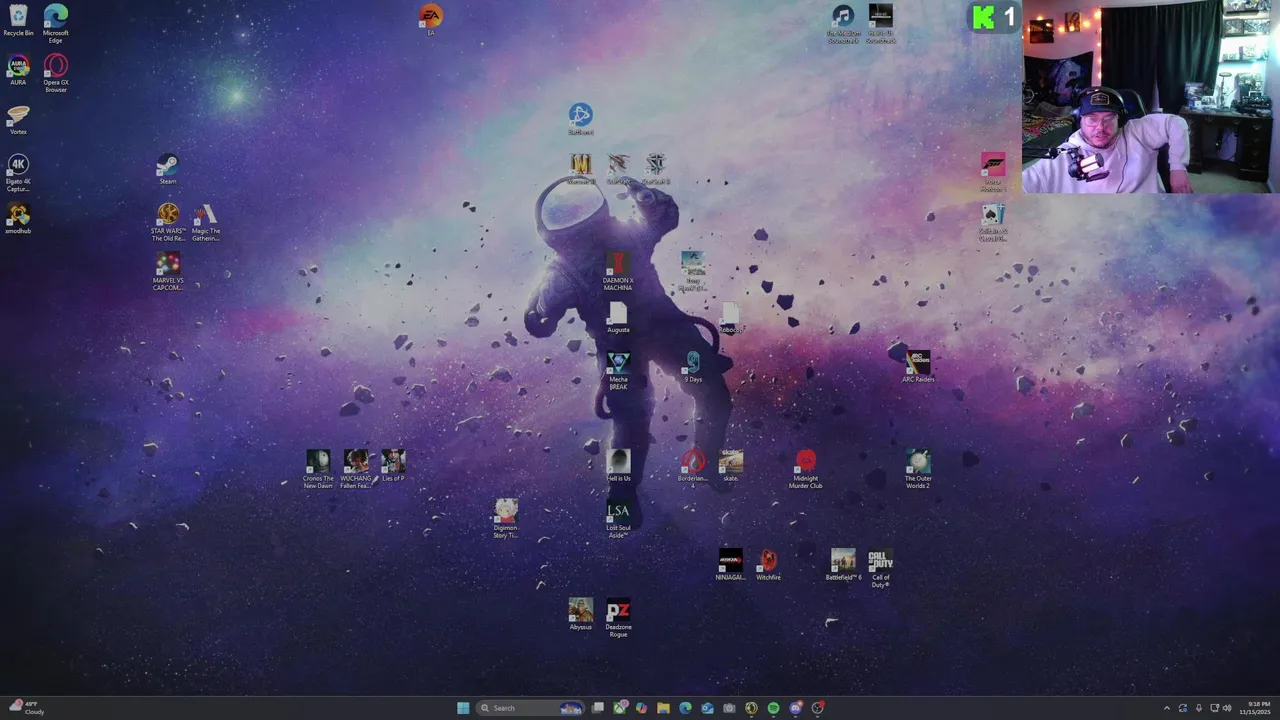Select the Lost Soul Aside shortcut
This screenshot has width=1280, height=720.
(x=618, y=519)
